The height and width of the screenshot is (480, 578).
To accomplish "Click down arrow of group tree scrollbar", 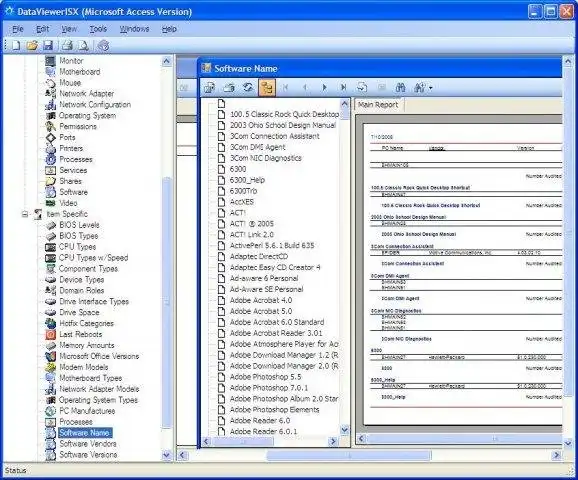I will pos(344,430).
